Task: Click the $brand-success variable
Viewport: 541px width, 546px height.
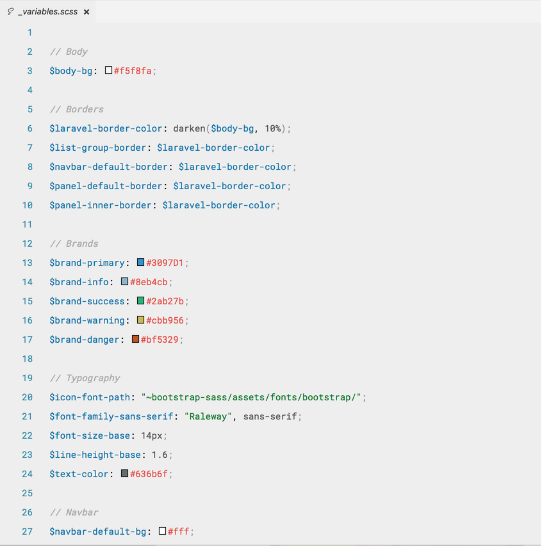Action: pyautogui.click(x=87, y=301)
